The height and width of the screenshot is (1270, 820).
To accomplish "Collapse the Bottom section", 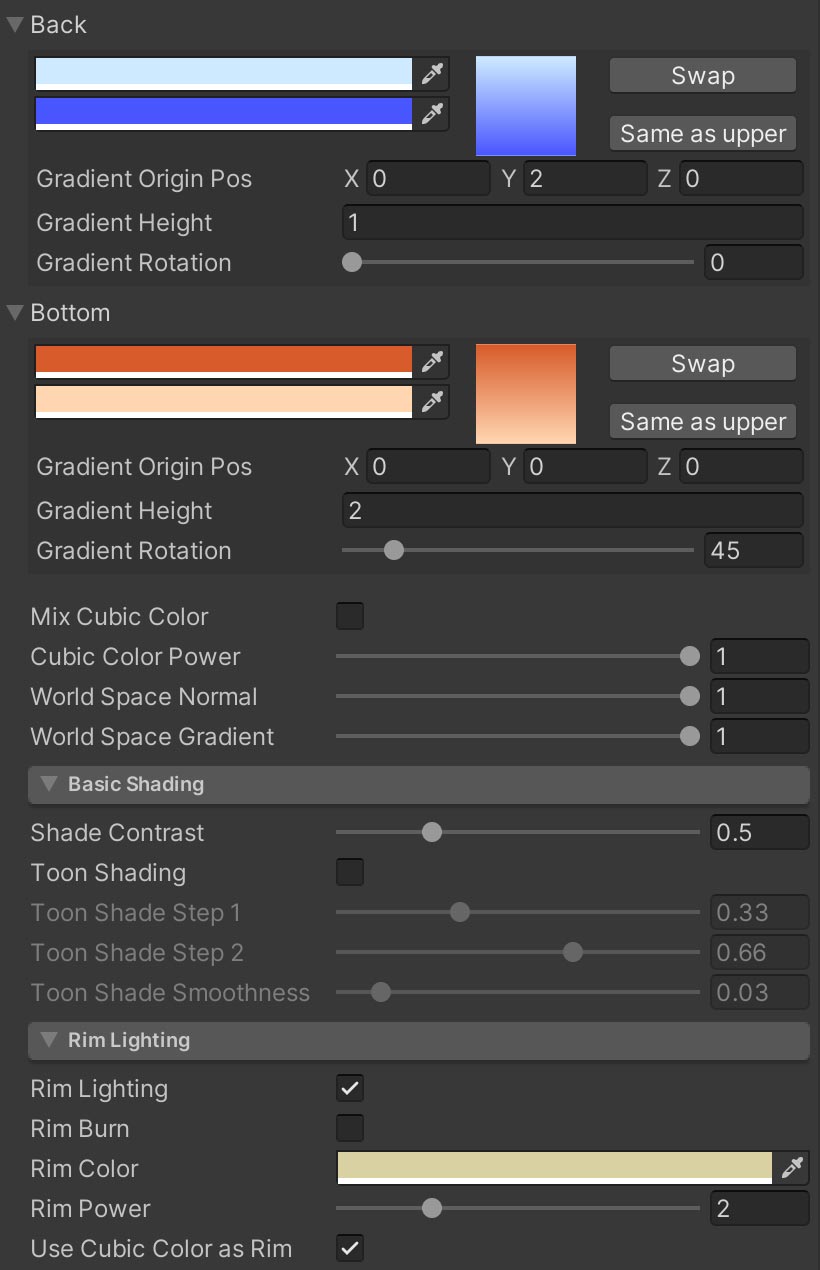I will click(x=15, y=313).
